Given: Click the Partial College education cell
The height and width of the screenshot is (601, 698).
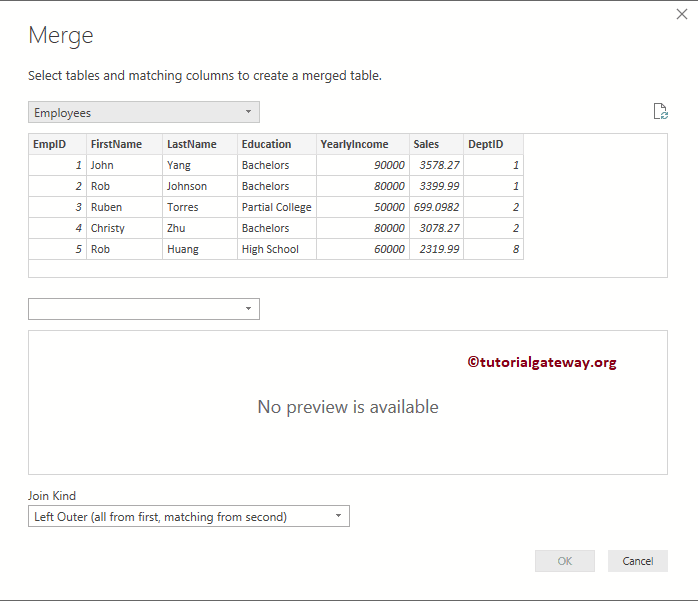Looking at the screenshot, I should click(x=277, y=207).
